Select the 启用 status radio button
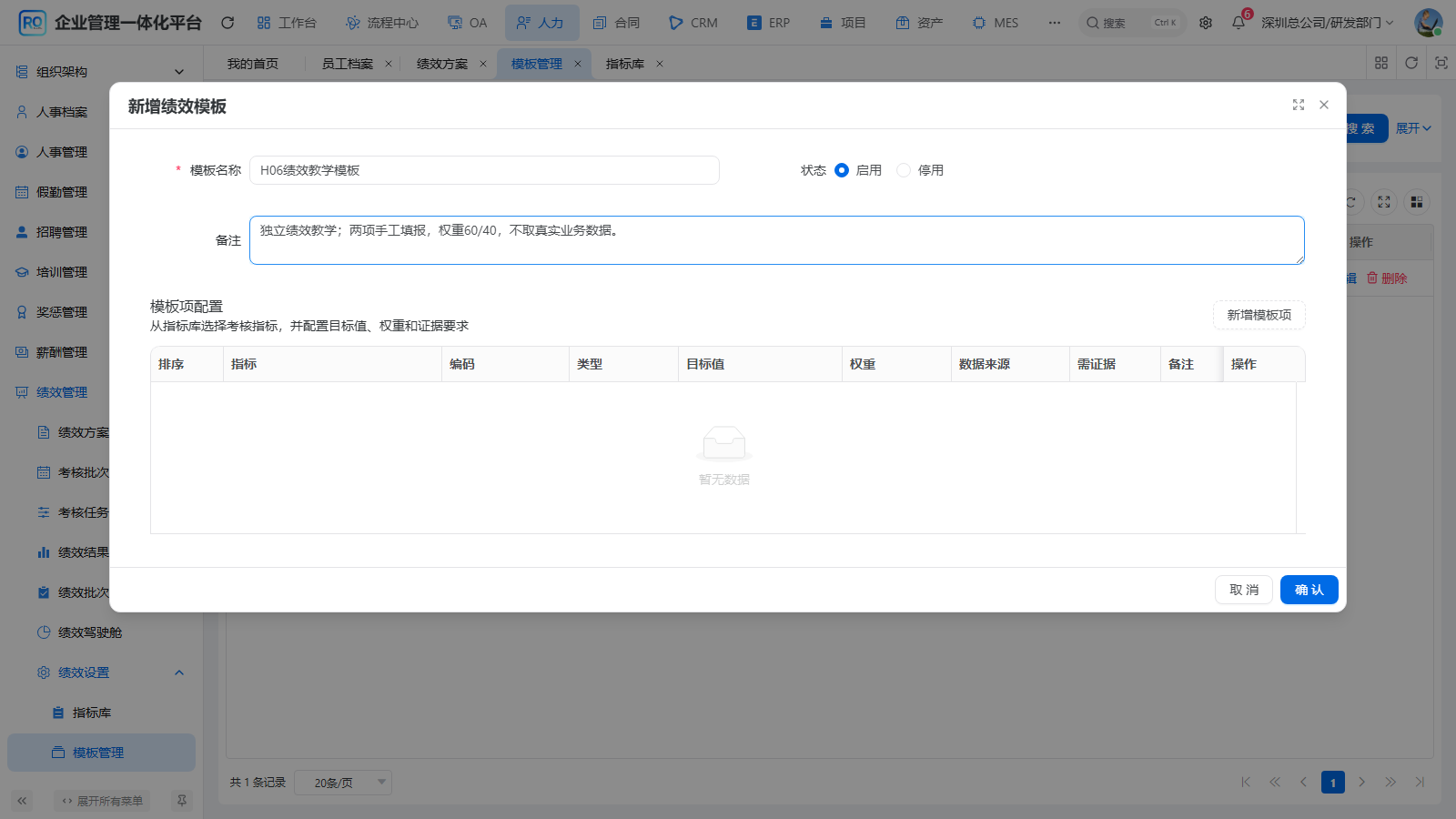Image resolution: width=1456 pixels, height=819 pixels. pos(842,170)
